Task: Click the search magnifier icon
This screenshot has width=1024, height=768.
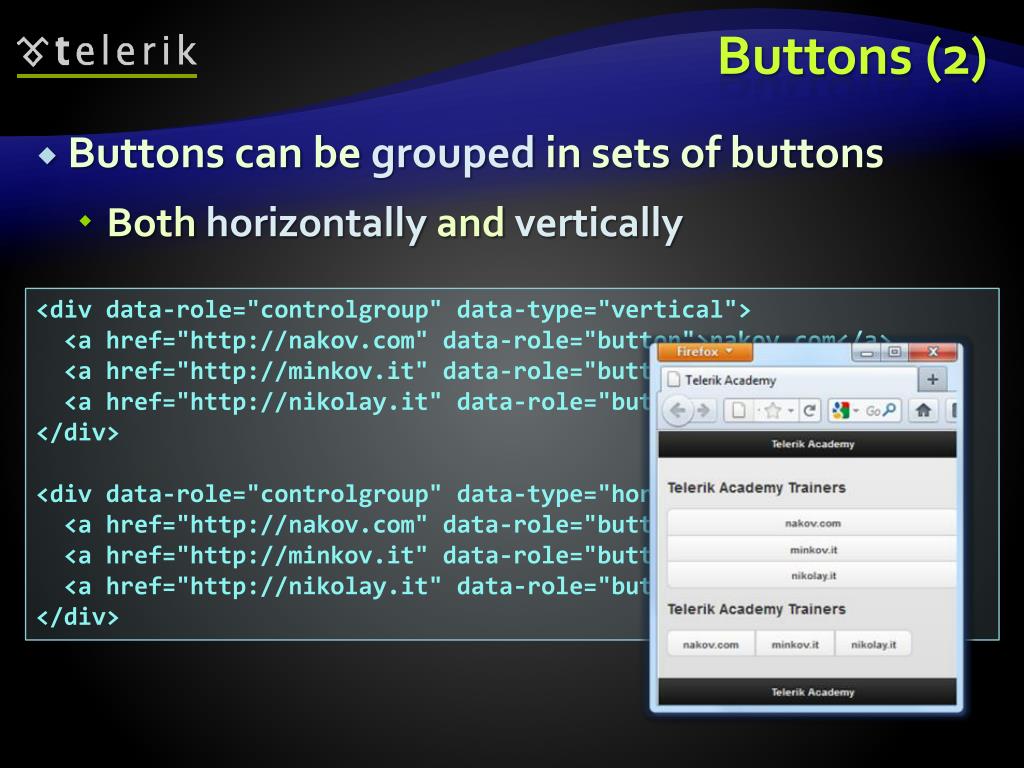Action: coord(889,411)
